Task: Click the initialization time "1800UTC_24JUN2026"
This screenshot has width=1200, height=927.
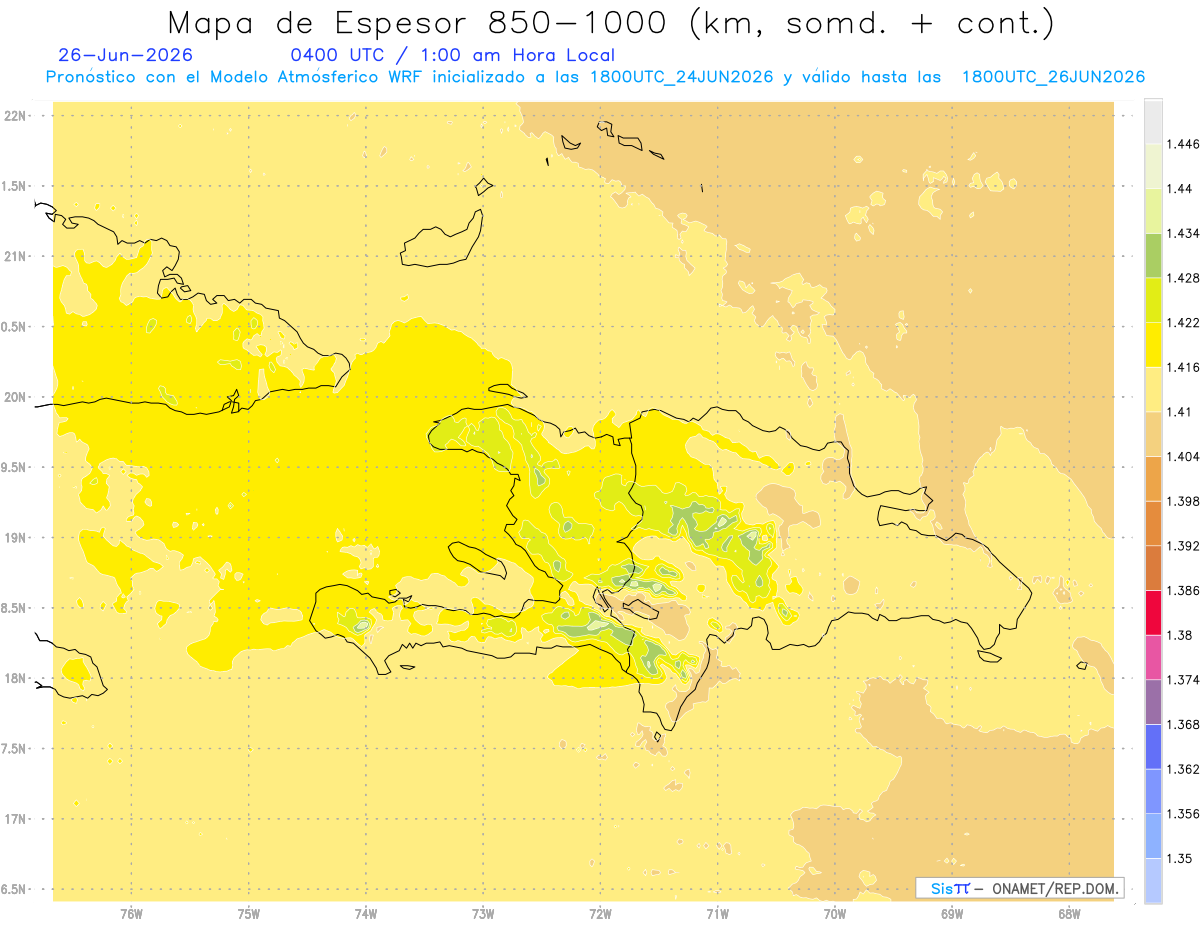Action: tap(681, 77)
